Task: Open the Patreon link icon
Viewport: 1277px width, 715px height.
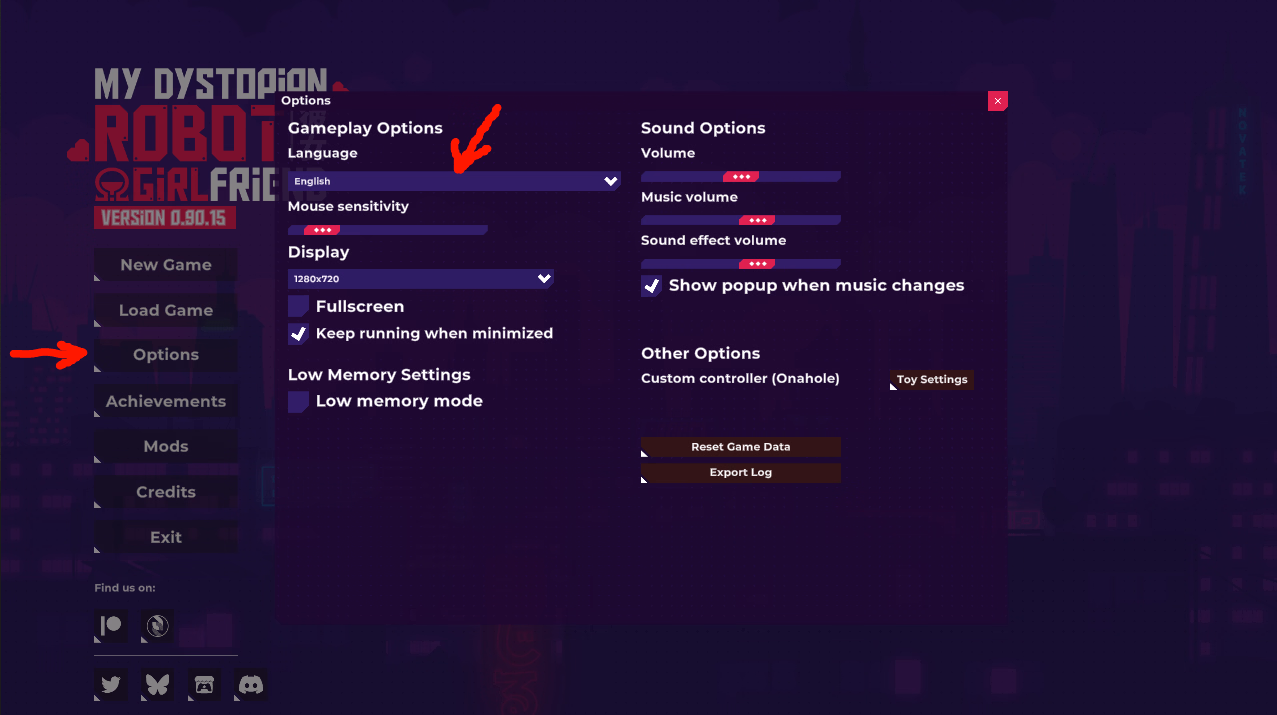Action: pos(110,627)
